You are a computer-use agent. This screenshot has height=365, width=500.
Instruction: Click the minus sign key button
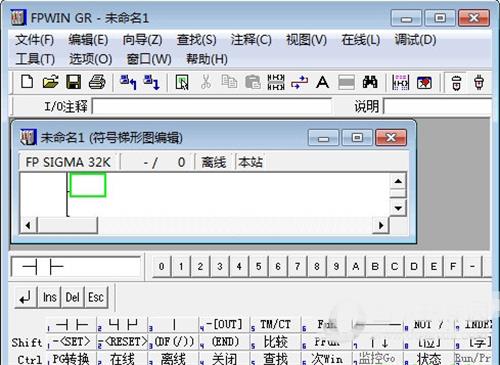tap(472, 266)
